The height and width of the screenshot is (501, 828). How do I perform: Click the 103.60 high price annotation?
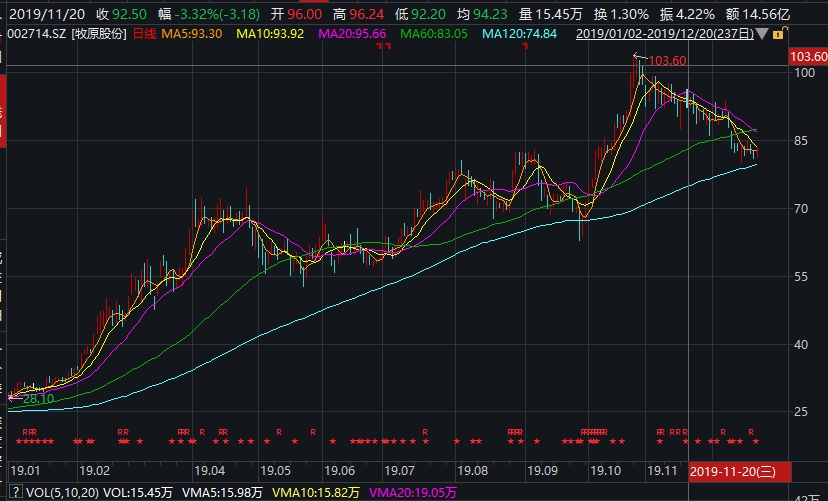point(667,61)
